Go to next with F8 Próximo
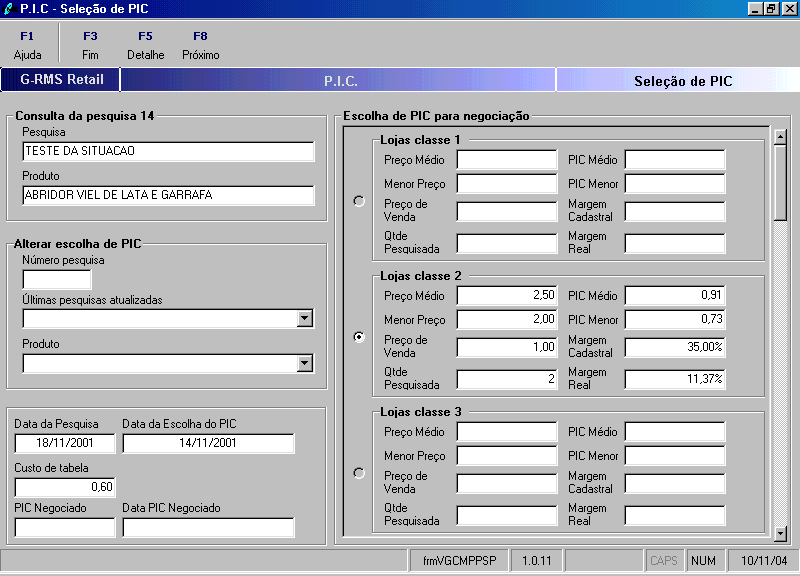This screenshot has width=800, height=576. pos(201,45)
